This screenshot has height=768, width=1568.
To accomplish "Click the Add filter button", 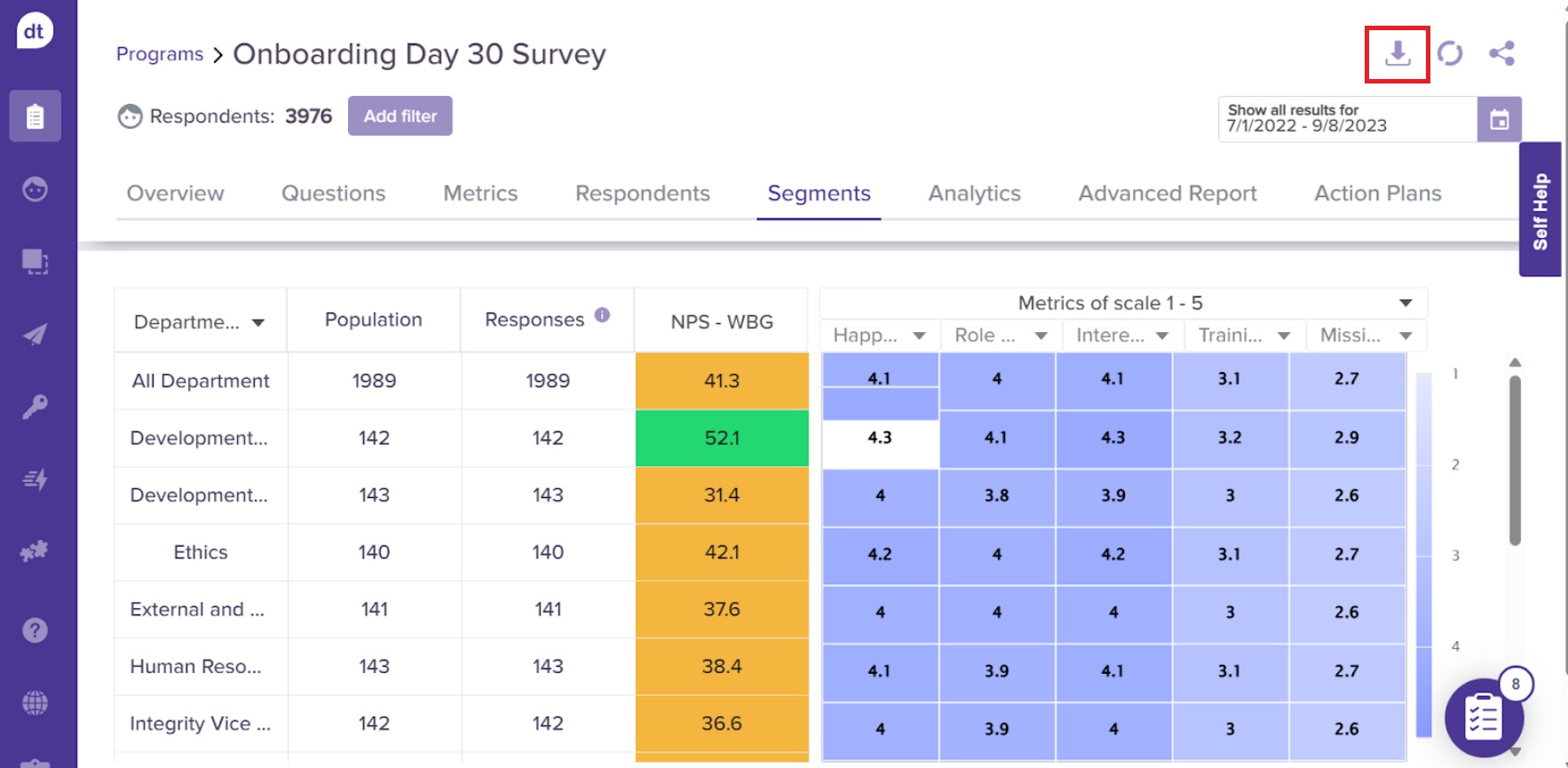I will point(400,116).
